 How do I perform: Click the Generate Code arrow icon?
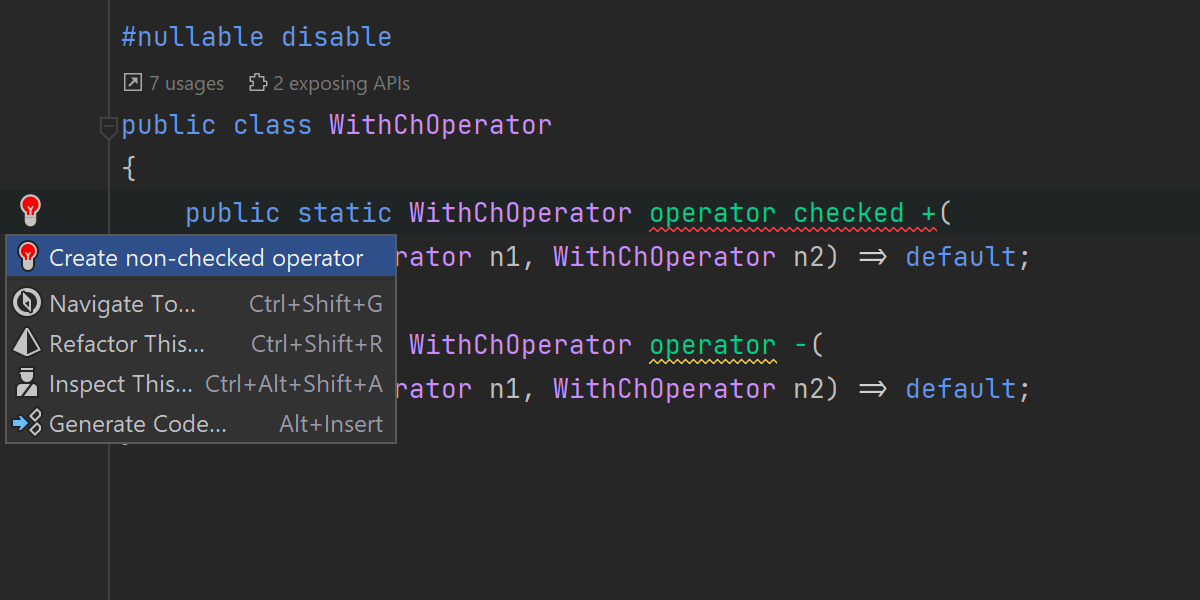(28, 424)
